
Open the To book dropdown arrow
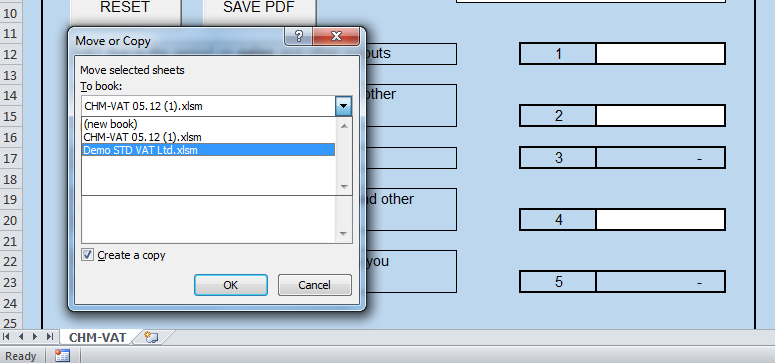tap(344, 106)
